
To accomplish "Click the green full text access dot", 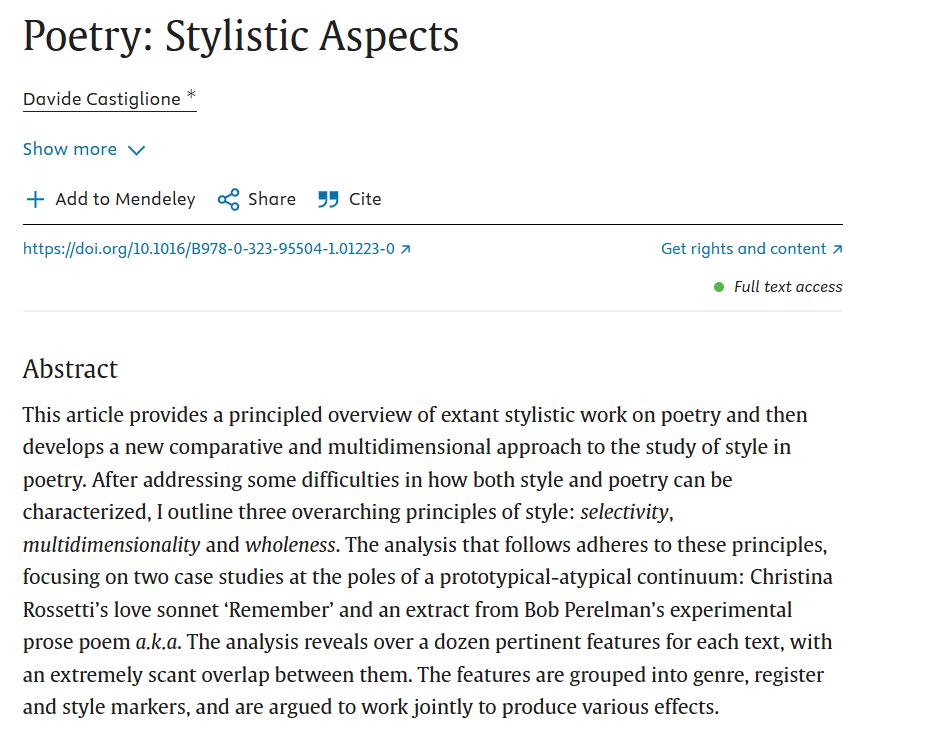I will (719, 287).
